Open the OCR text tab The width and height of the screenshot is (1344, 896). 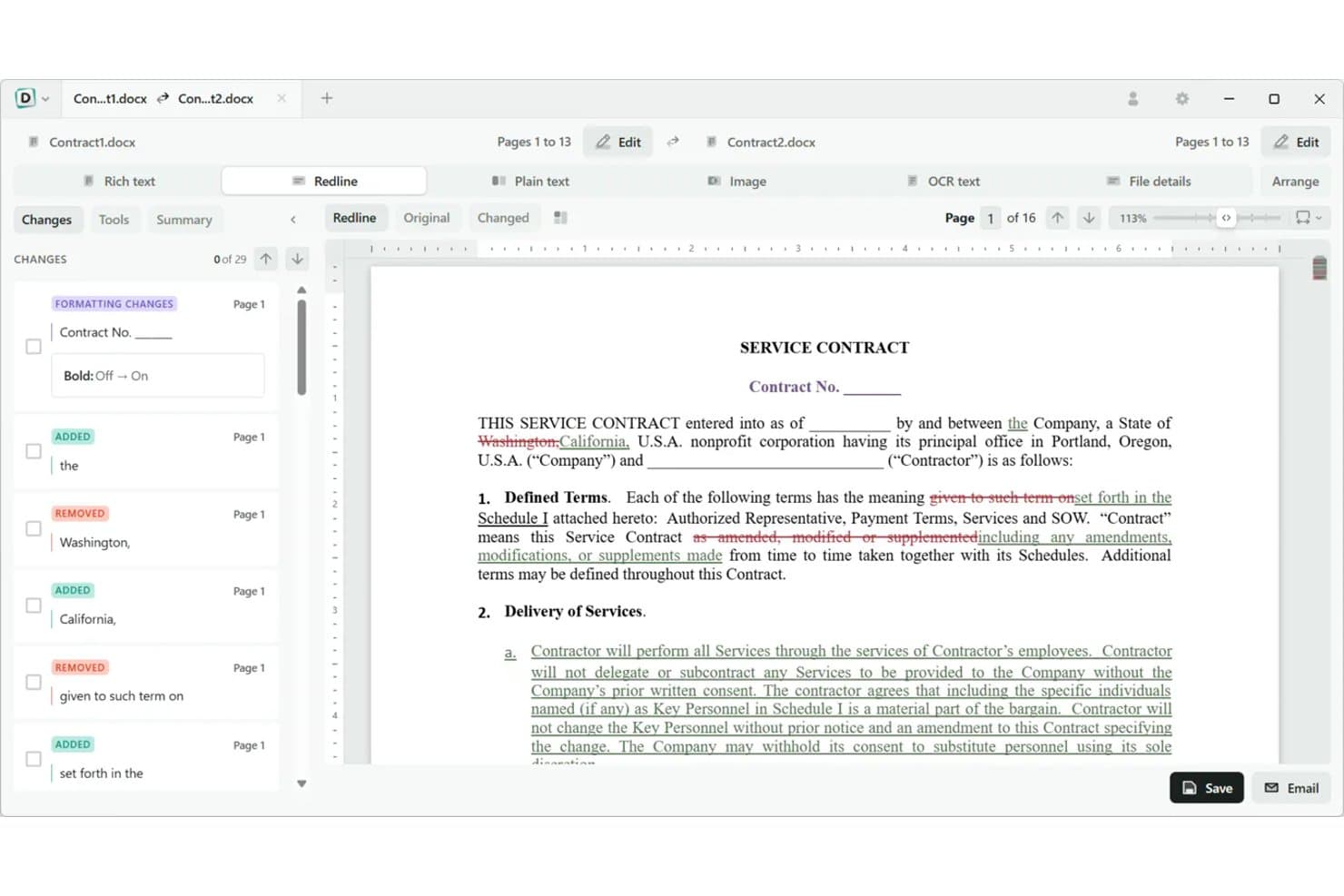tap(944, 181)
